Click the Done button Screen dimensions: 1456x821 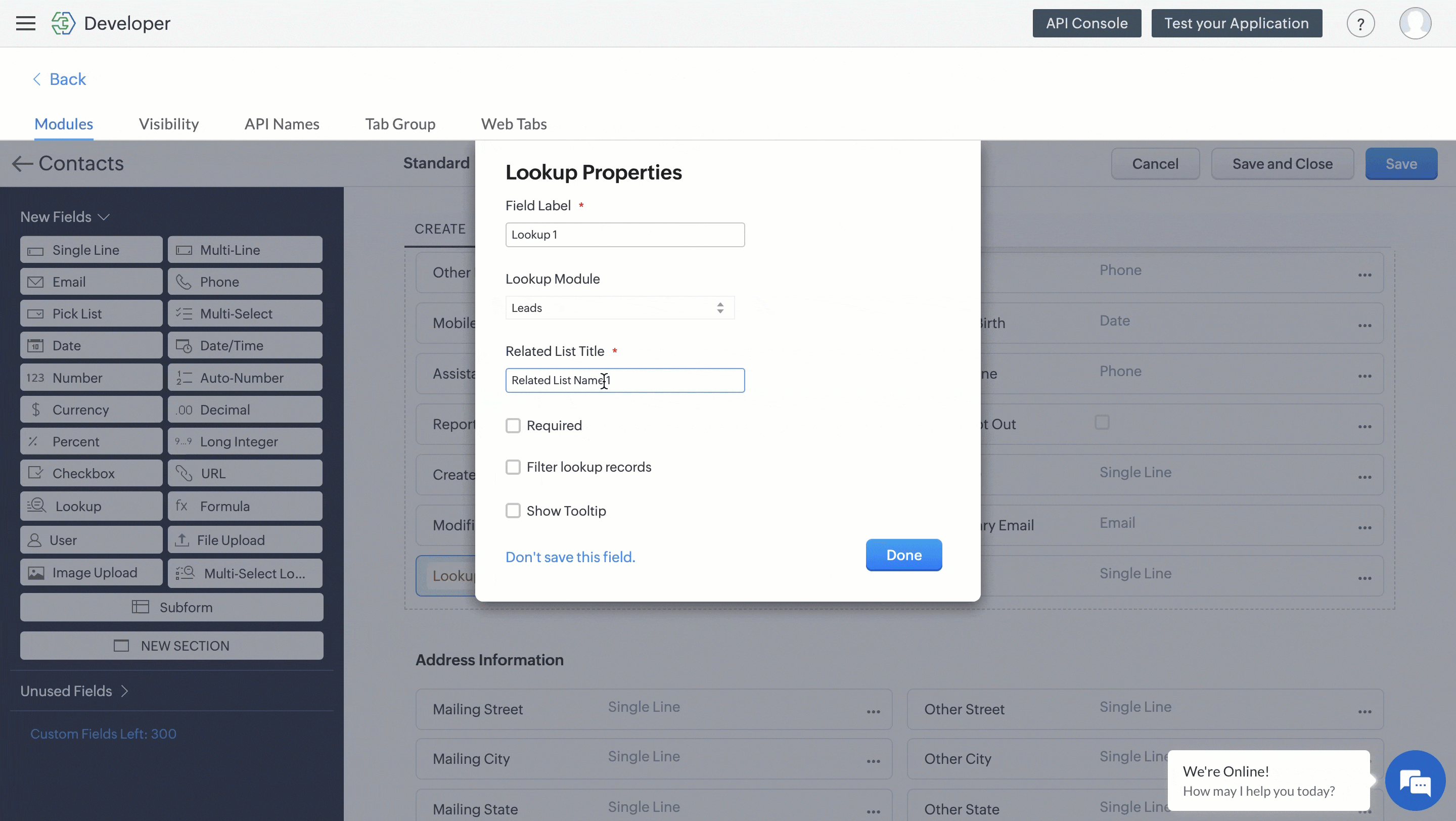(x=903, y=555)
